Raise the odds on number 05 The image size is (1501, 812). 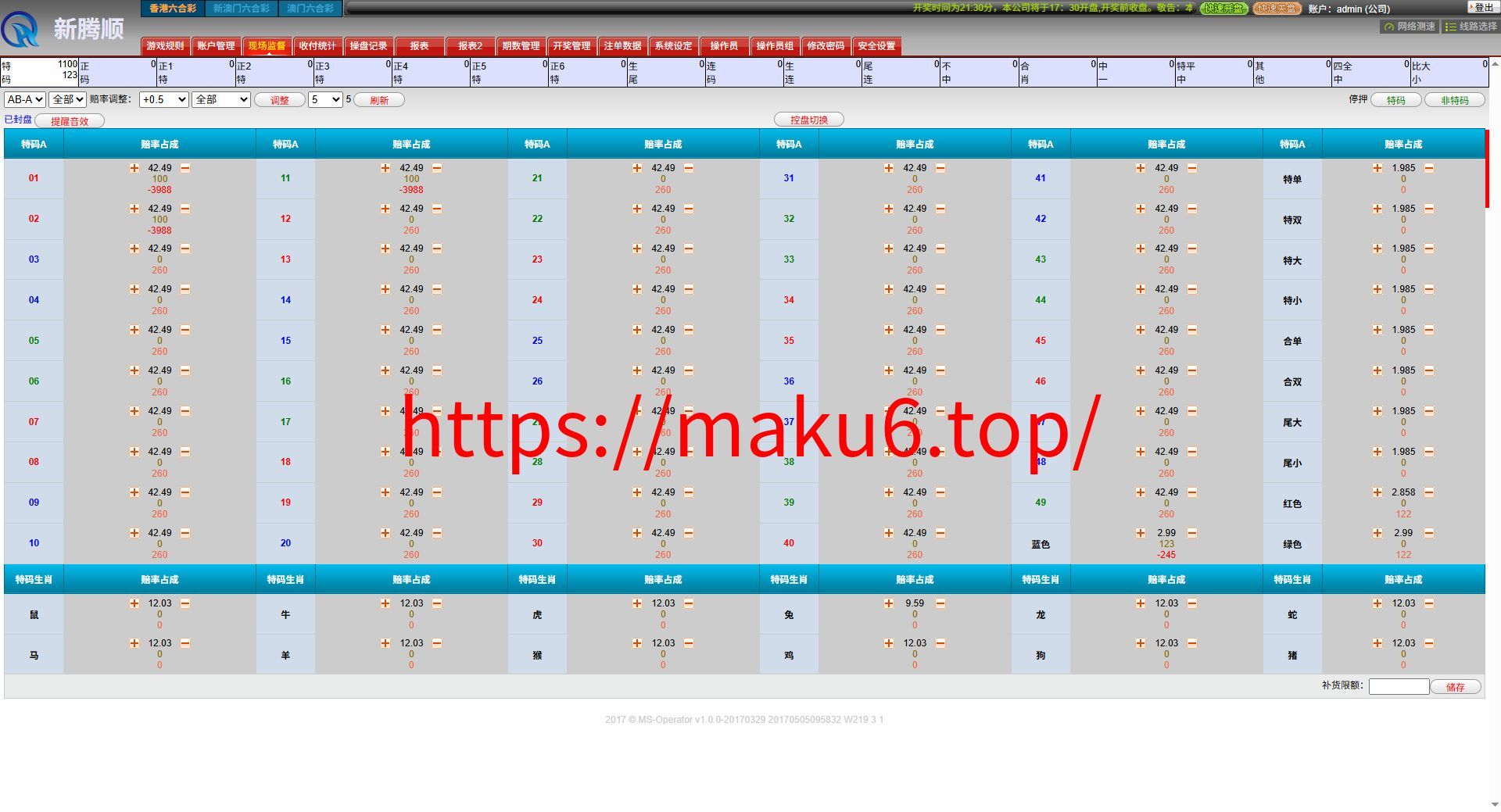[134, 330]
